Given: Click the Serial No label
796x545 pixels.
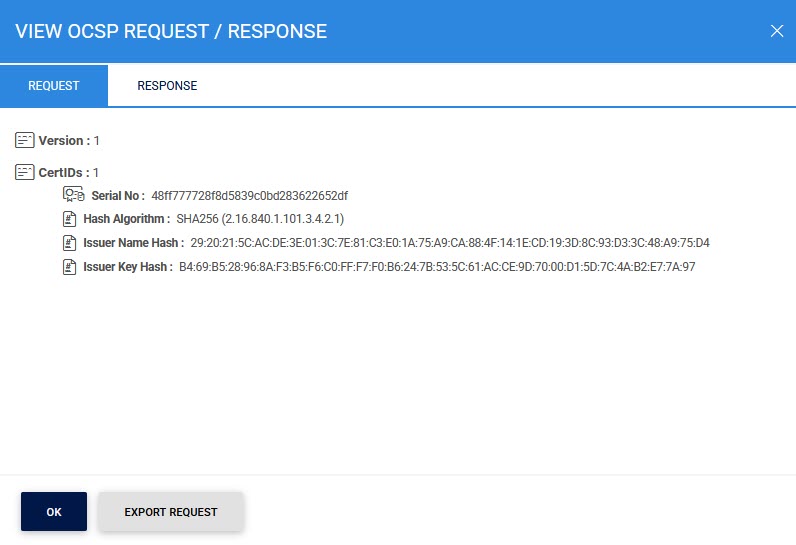Looking at the screenshot, I should [118, 196].
